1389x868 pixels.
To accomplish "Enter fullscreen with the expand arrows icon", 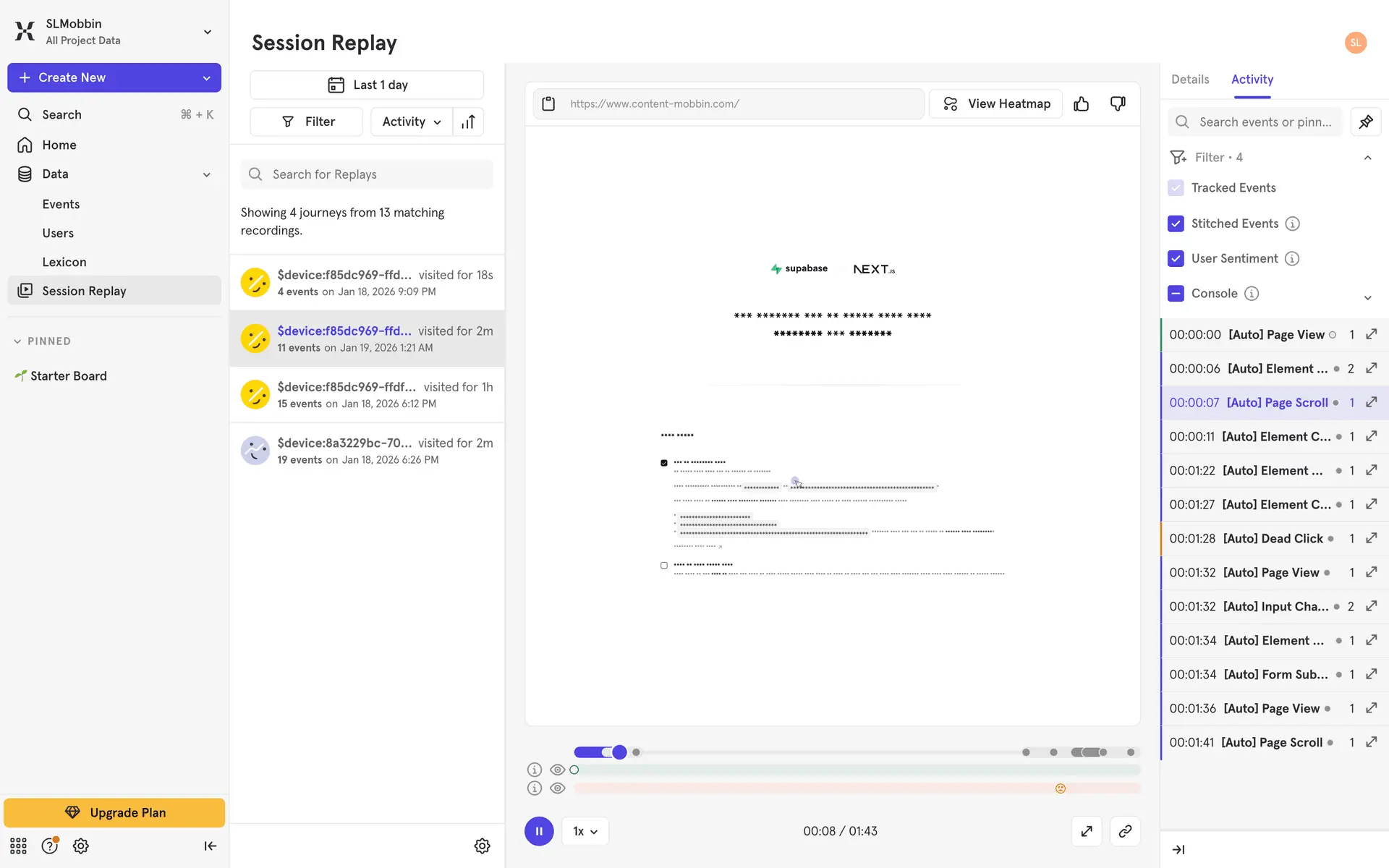I will tap(1086, 831).
